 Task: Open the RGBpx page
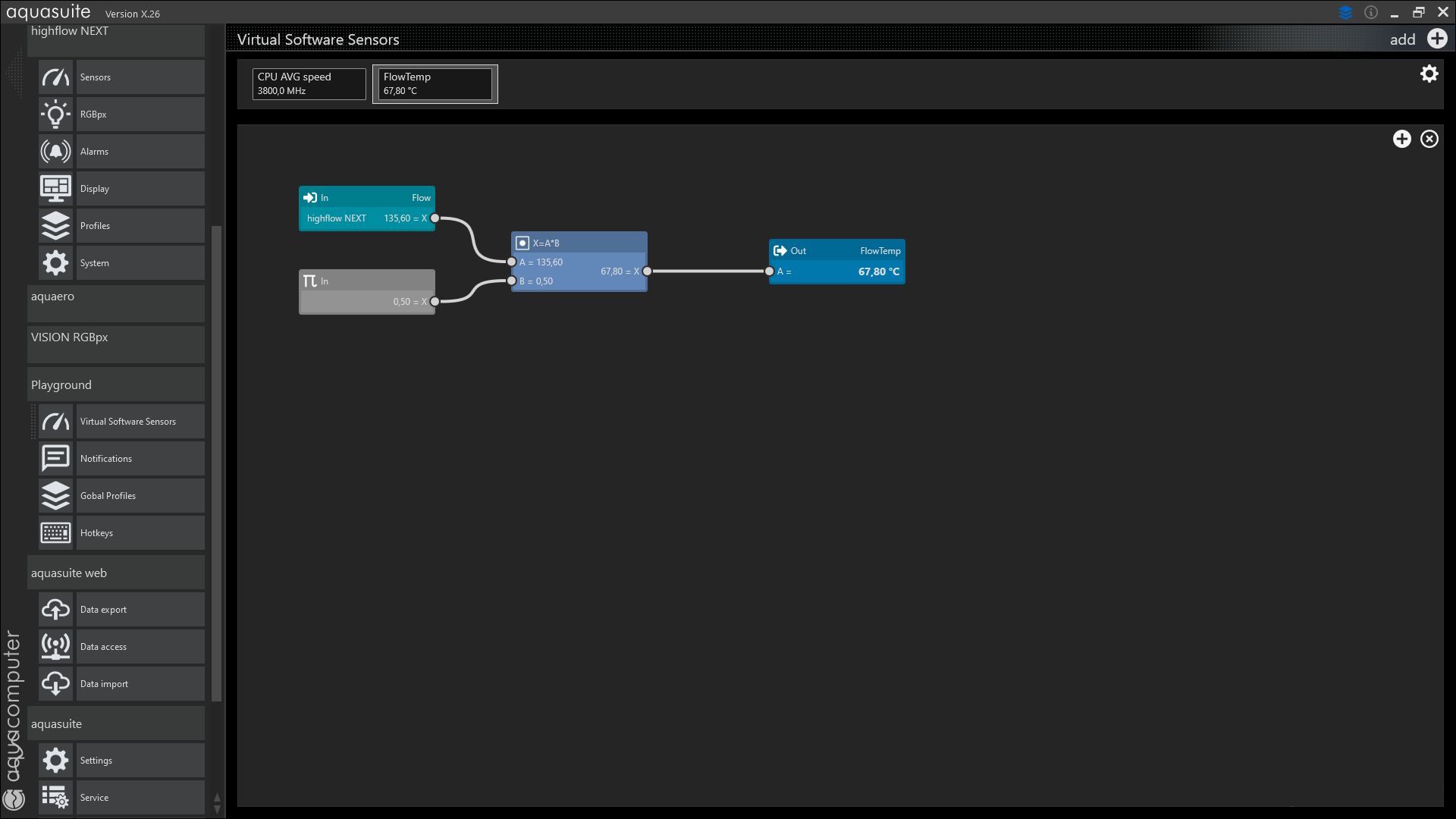pyautogui.click(x=140, y=115)
